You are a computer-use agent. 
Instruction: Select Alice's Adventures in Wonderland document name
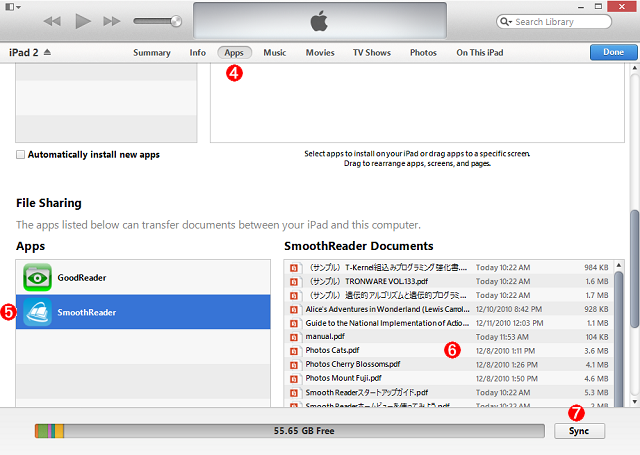(x=387, y=309)
